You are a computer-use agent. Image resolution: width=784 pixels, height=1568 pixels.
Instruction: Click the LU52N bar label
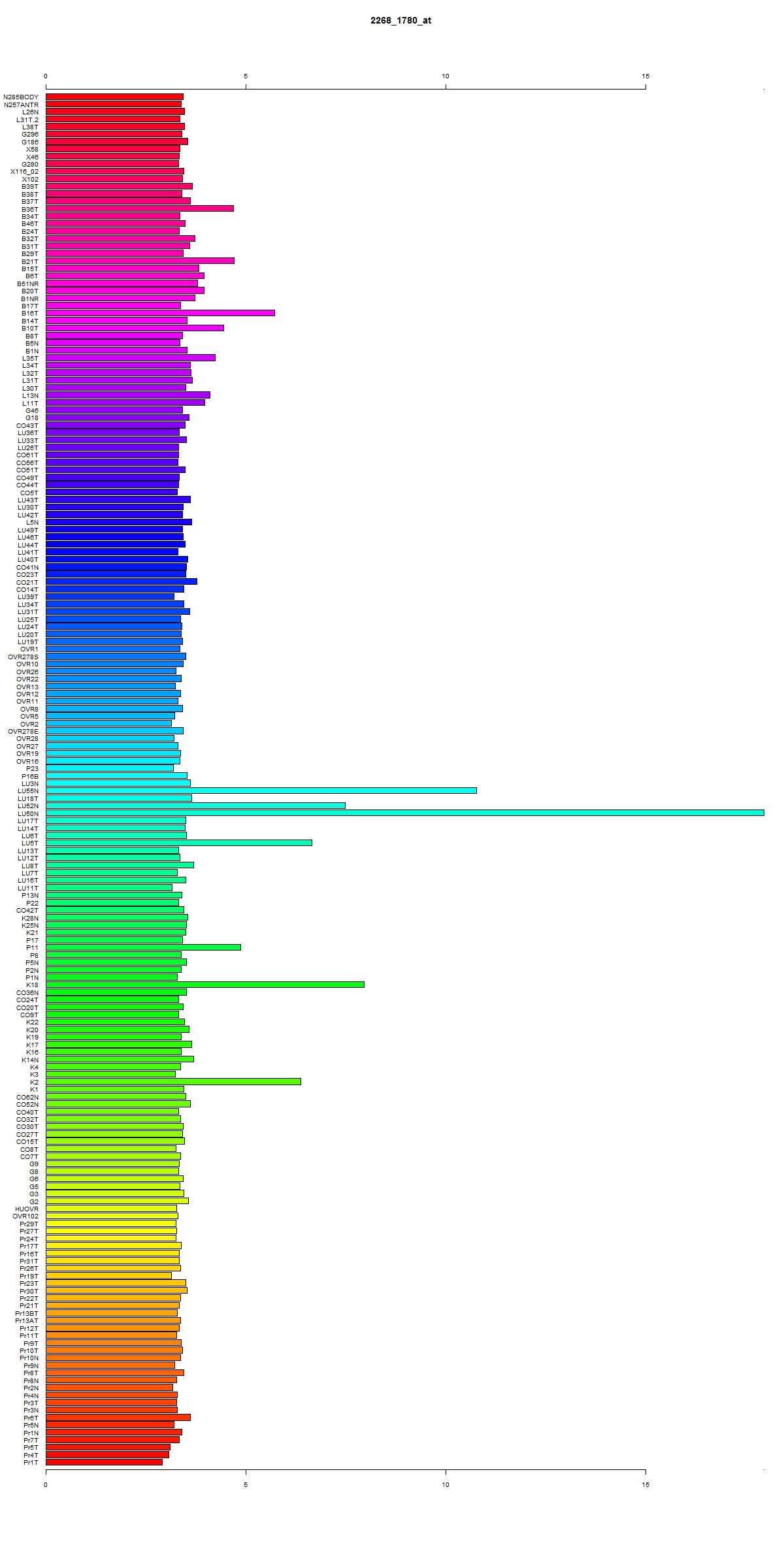pos(28,807)
